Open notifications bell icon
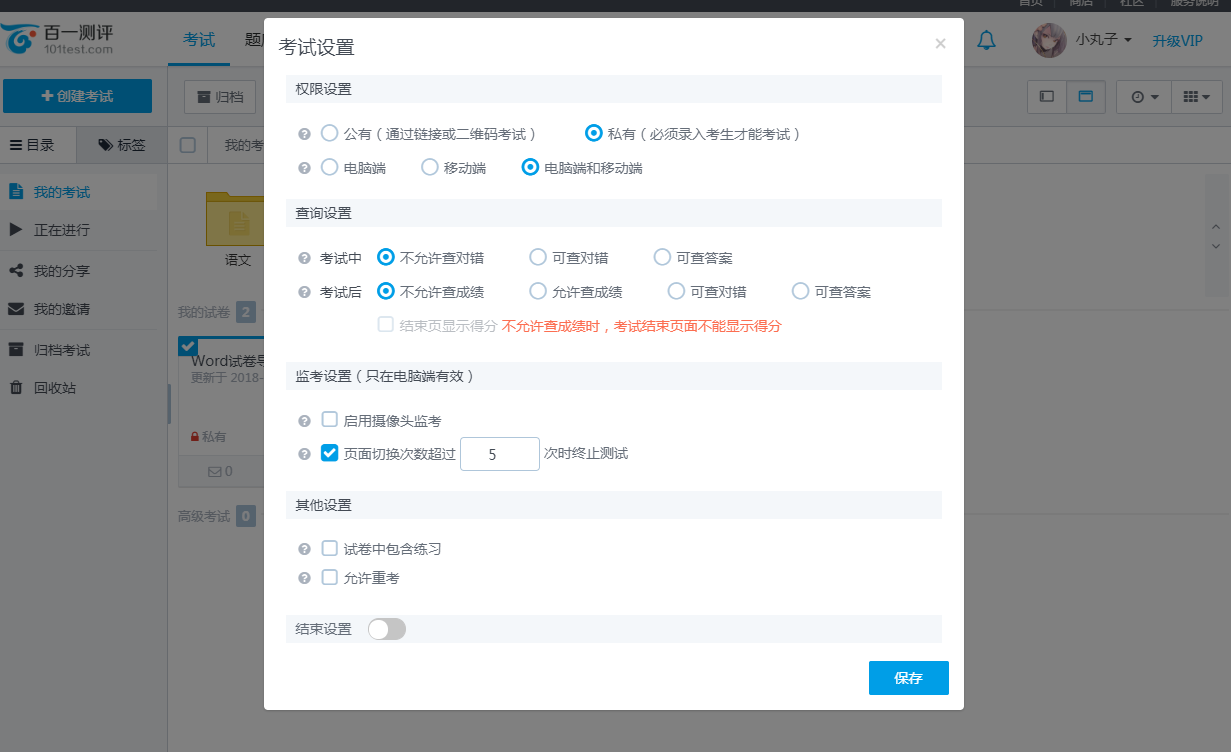1231x752 pixels. coord(986,40)
